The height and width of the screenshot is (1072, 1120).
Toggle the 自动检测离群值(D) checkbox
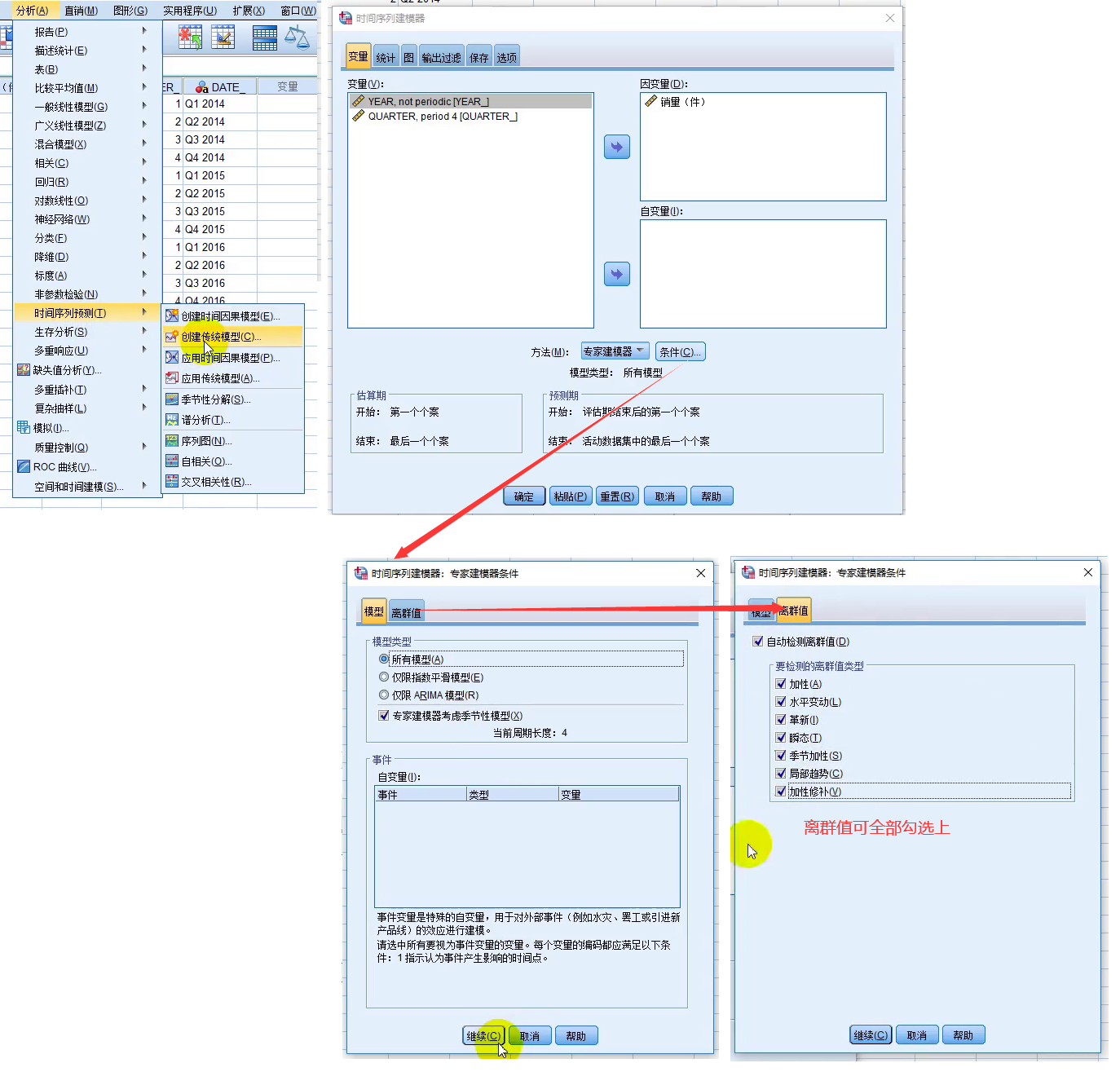click(758, 641)
